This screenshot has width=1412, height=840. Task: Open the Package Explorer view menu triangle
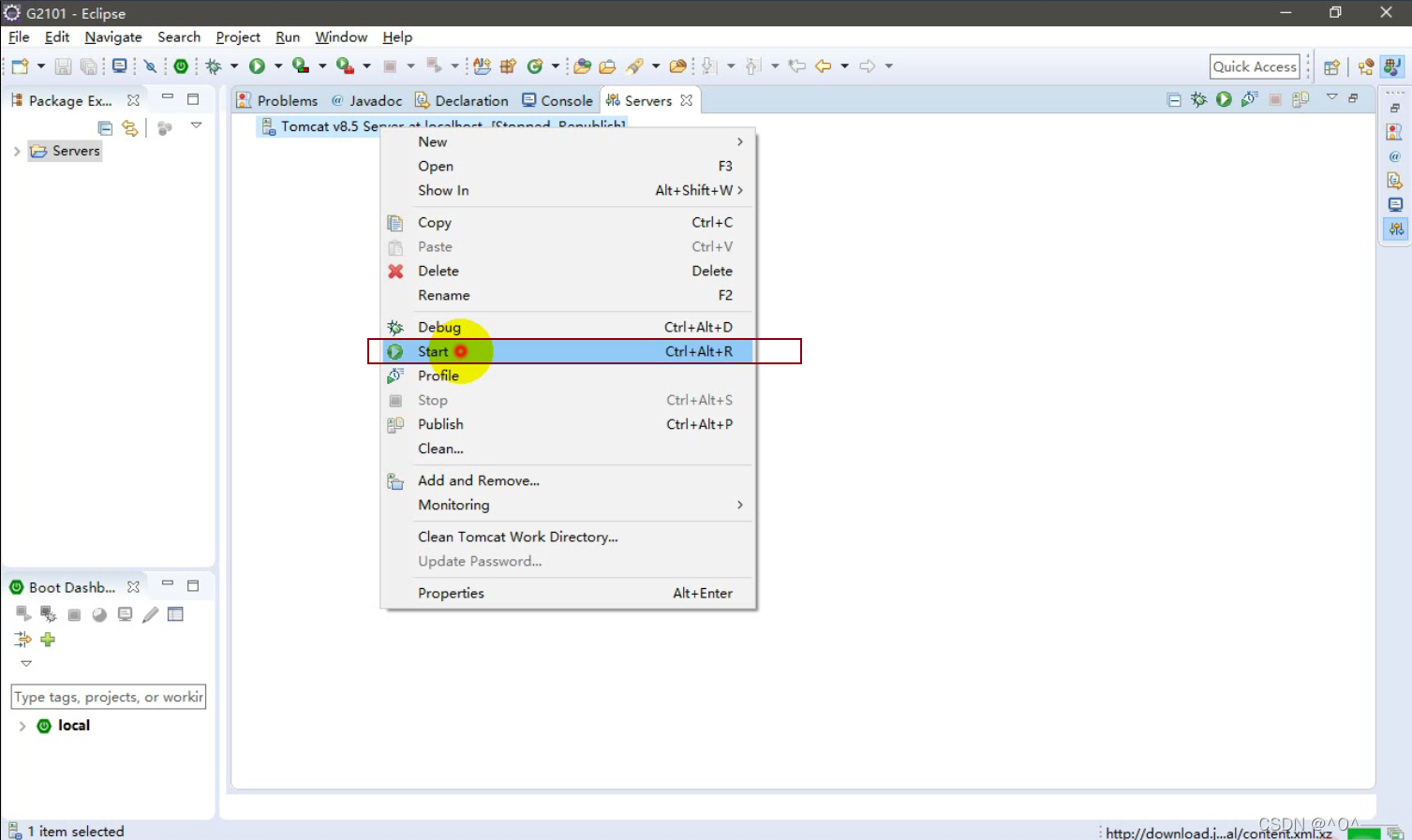(196, 125)
